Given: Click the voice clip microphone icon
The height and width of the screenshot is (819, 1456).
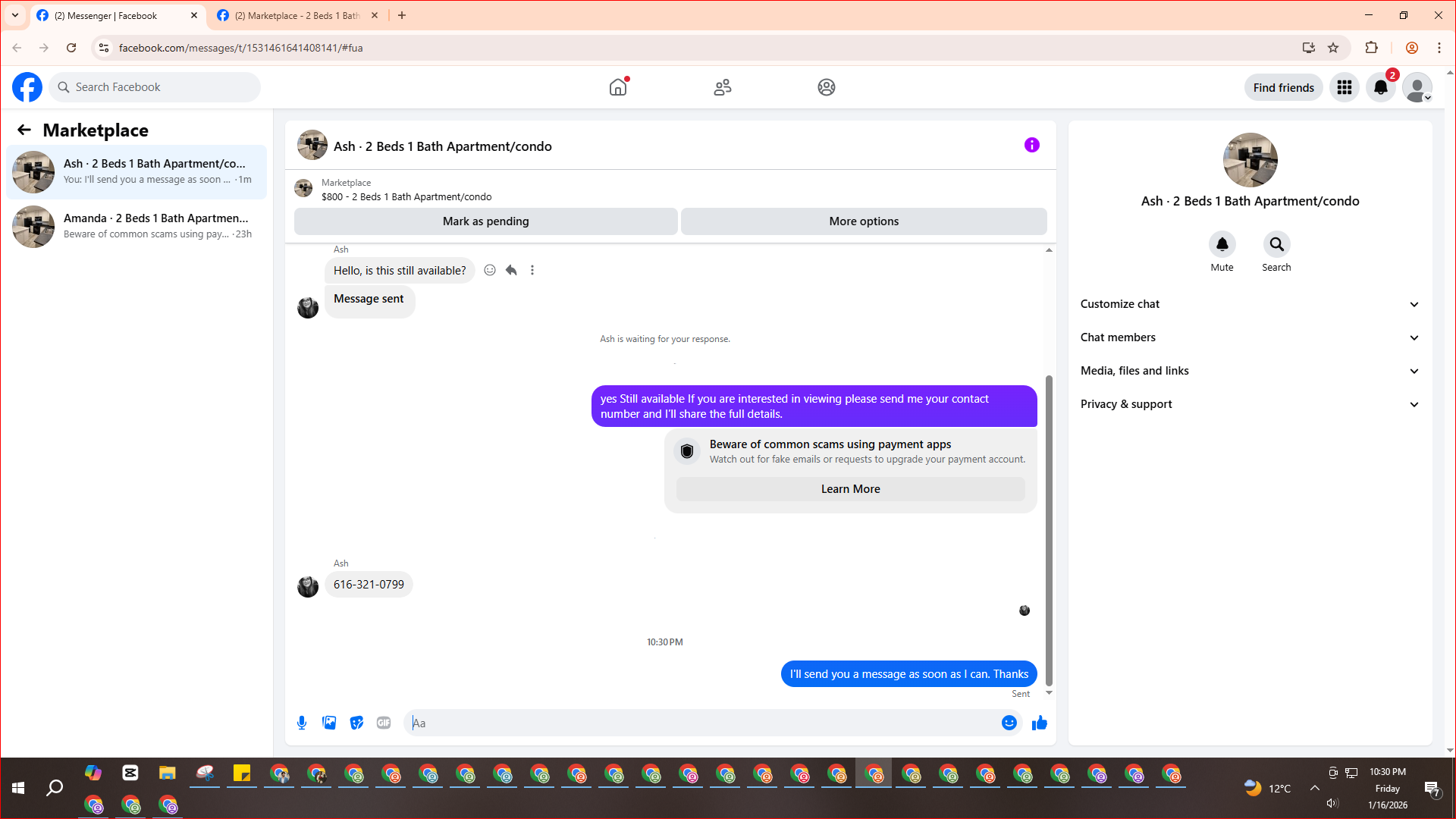Looking at the screenshot, I should pos(302,723).
